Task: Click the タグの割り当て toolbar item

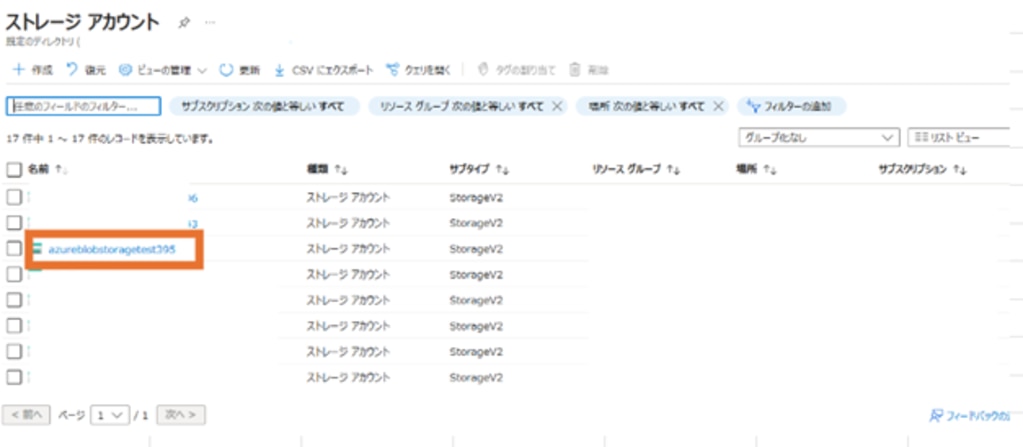Action: (516, 70)
